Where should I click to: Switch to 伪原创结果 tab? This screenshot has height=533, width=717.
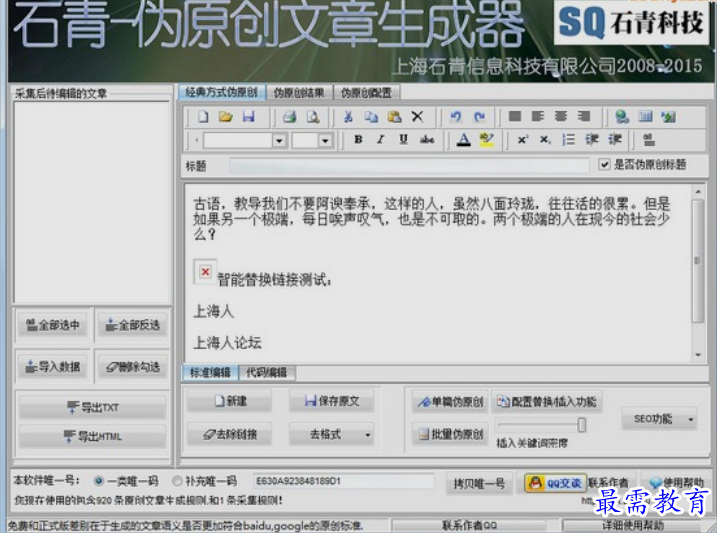click(x=299, y=93)
